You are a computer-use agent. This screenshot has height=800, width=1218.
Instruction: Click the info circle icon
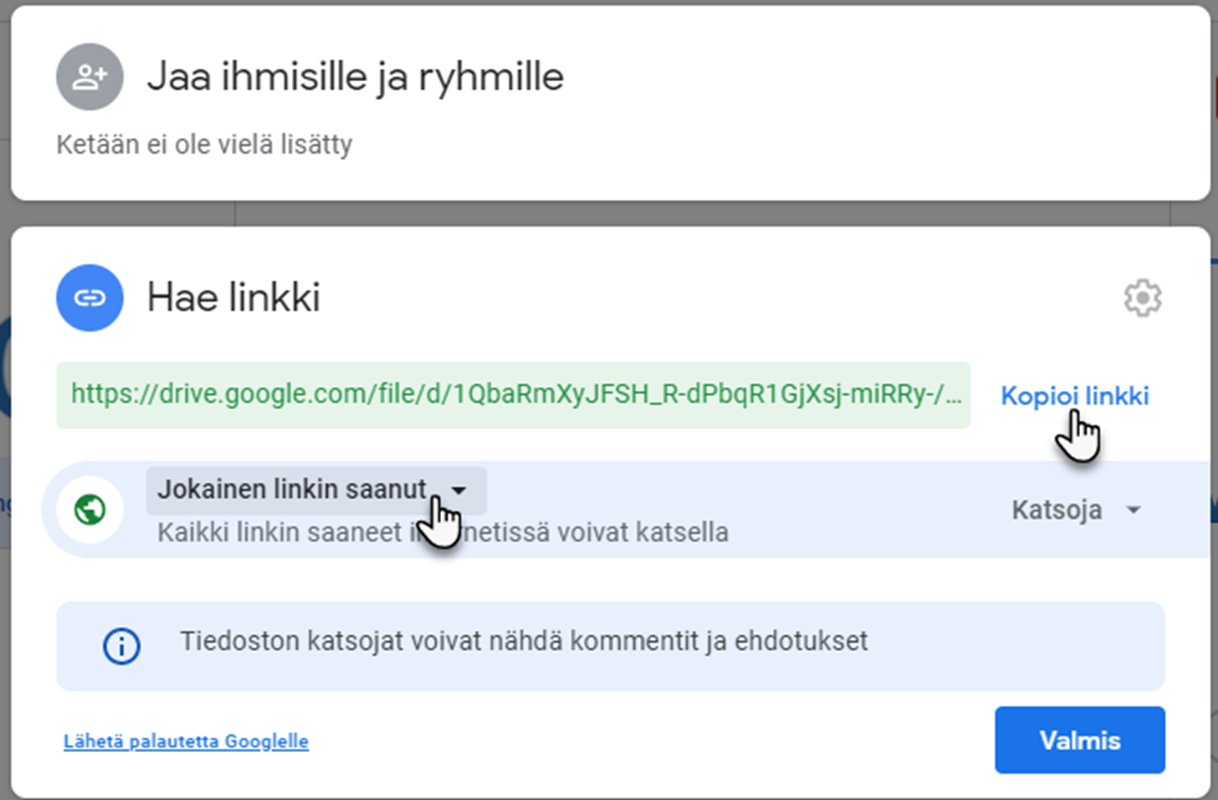coord(122,646)
